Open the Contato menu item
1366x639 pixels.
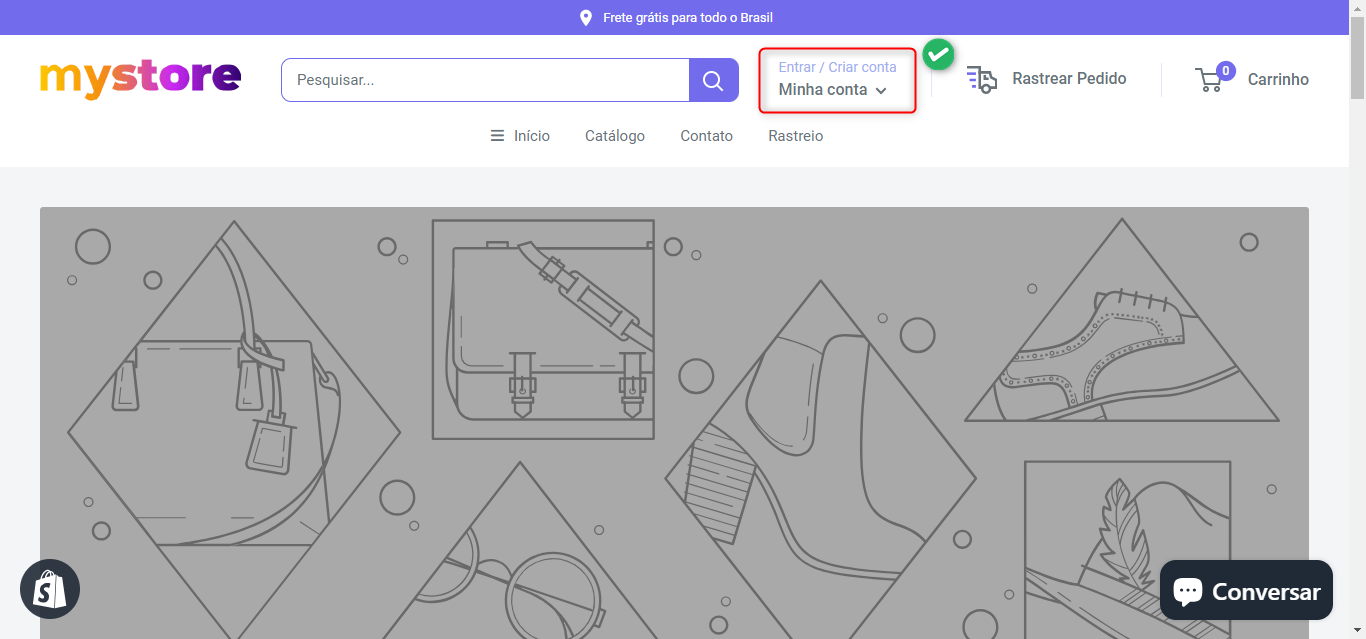[x=707, y=136]
